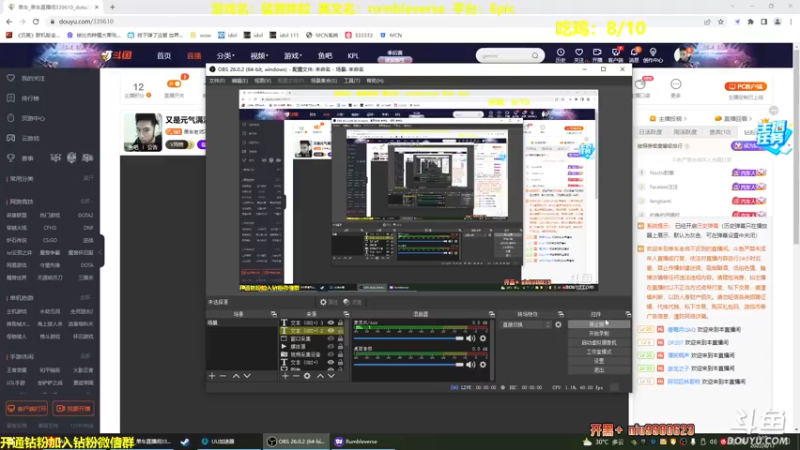
Task: Open Douyu client download icon
Action: [x=615, y=55]
